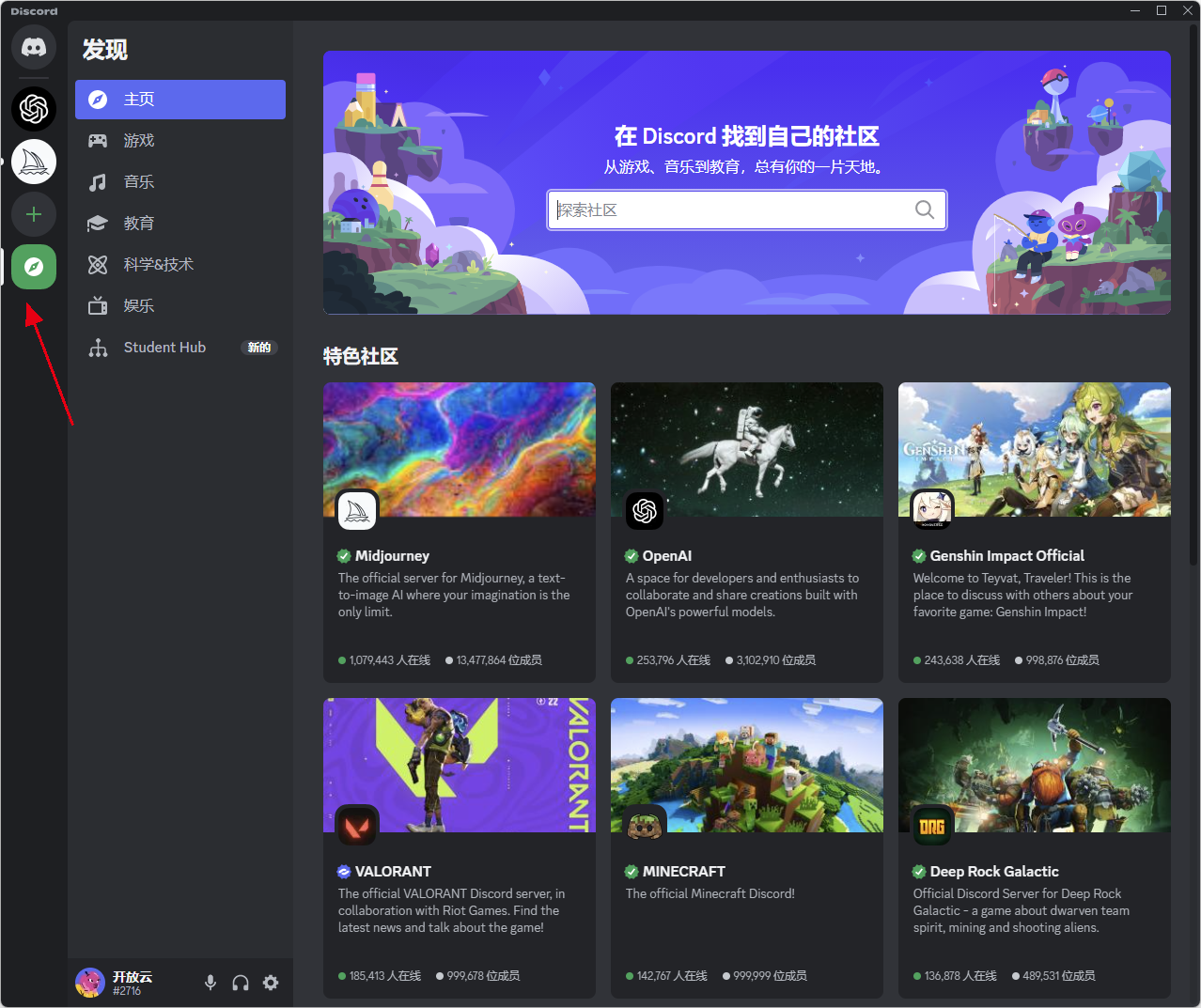Select 音乐 music category
The image size is (1201, 1008).
(180, 182)
